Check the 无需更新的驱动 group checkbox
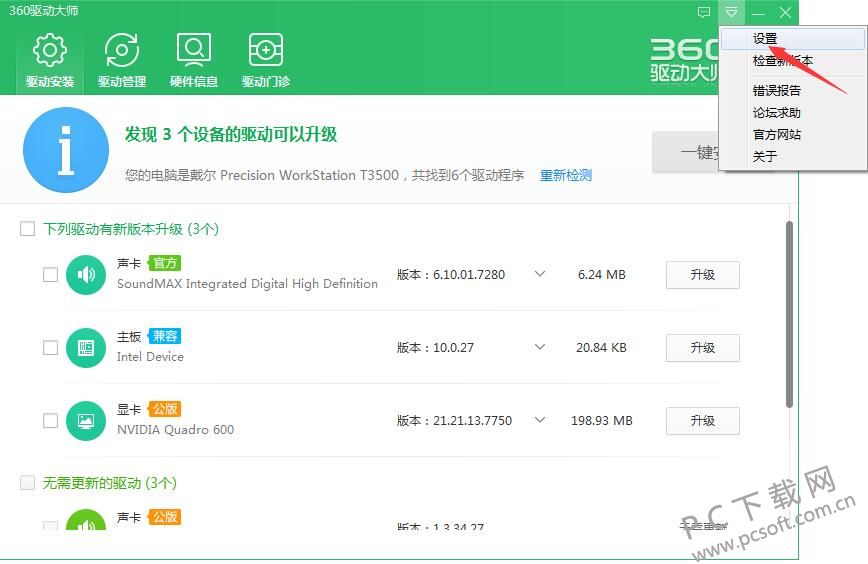 (28, 483)
